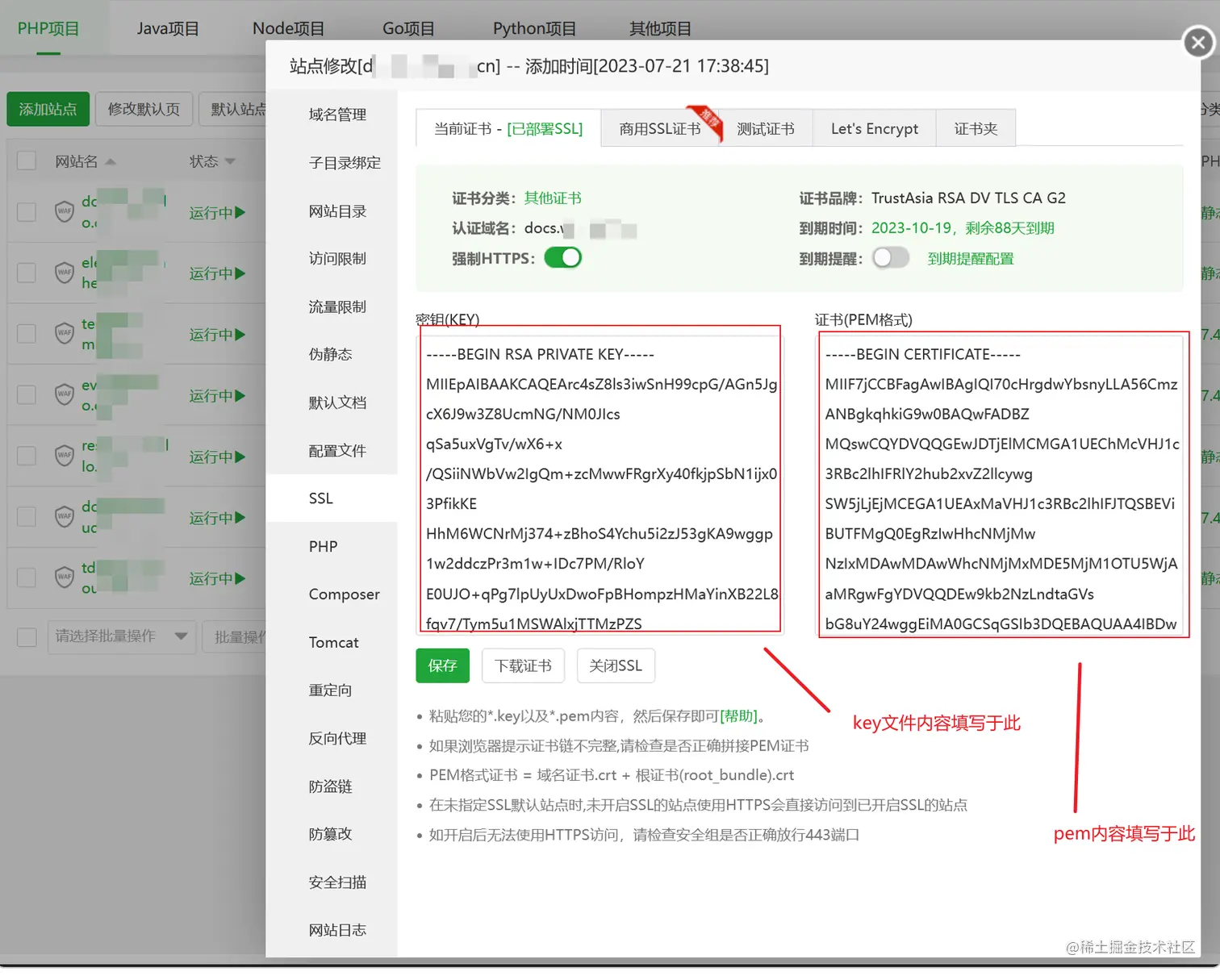This screenshot has width=1220, height=980.
Task: Open the 帮助 link in the tips
Action: [738, 716]
